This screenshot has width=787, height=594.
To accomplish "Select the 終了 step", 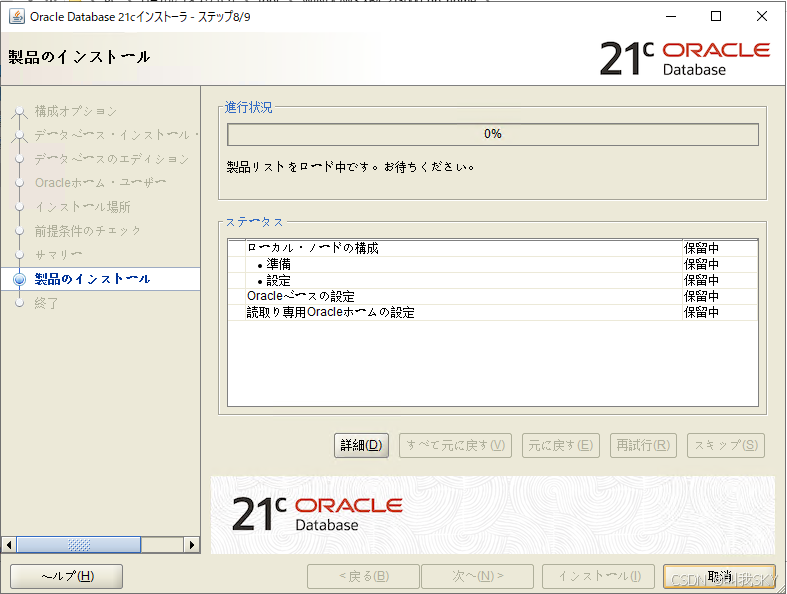I will tap(46, 303).
